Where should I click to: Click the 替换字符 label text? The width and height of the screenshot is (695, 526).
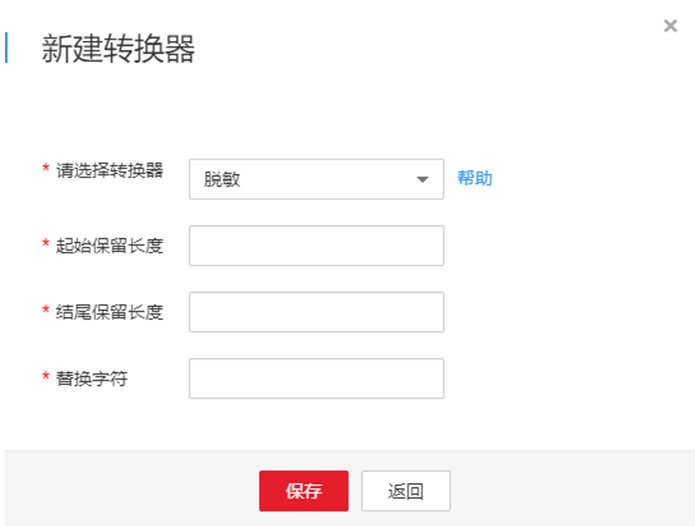92,379
